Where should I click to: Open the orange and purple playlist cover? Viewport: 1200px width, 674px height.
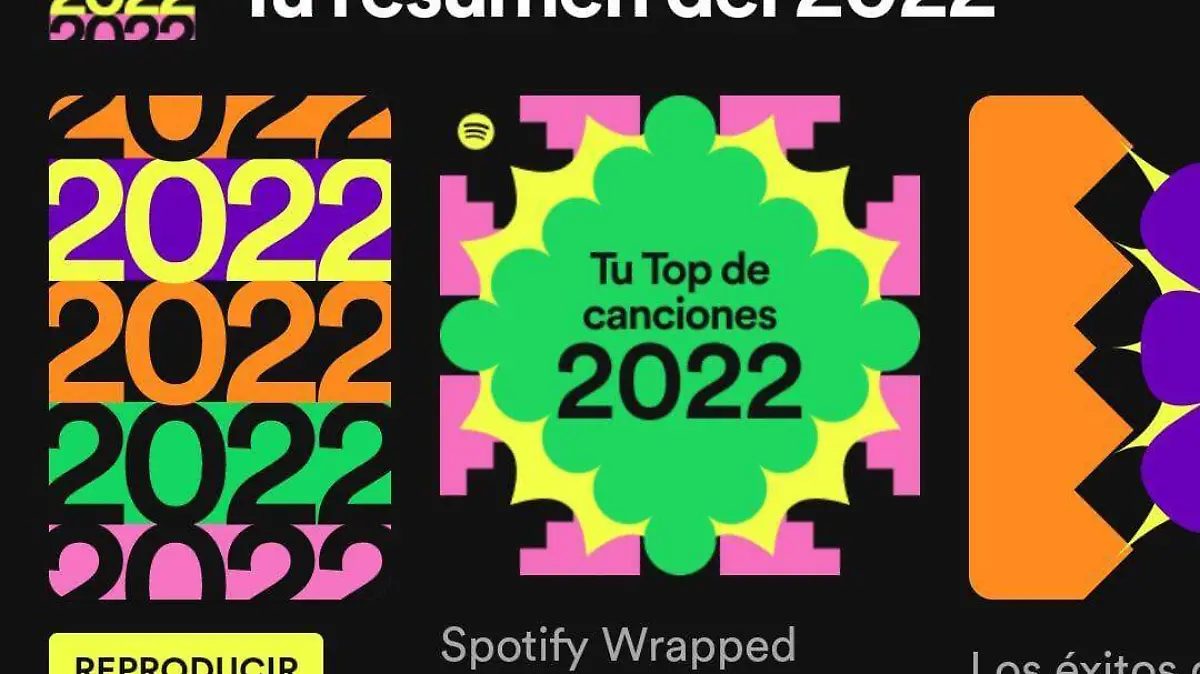(x=1084, y=347)
